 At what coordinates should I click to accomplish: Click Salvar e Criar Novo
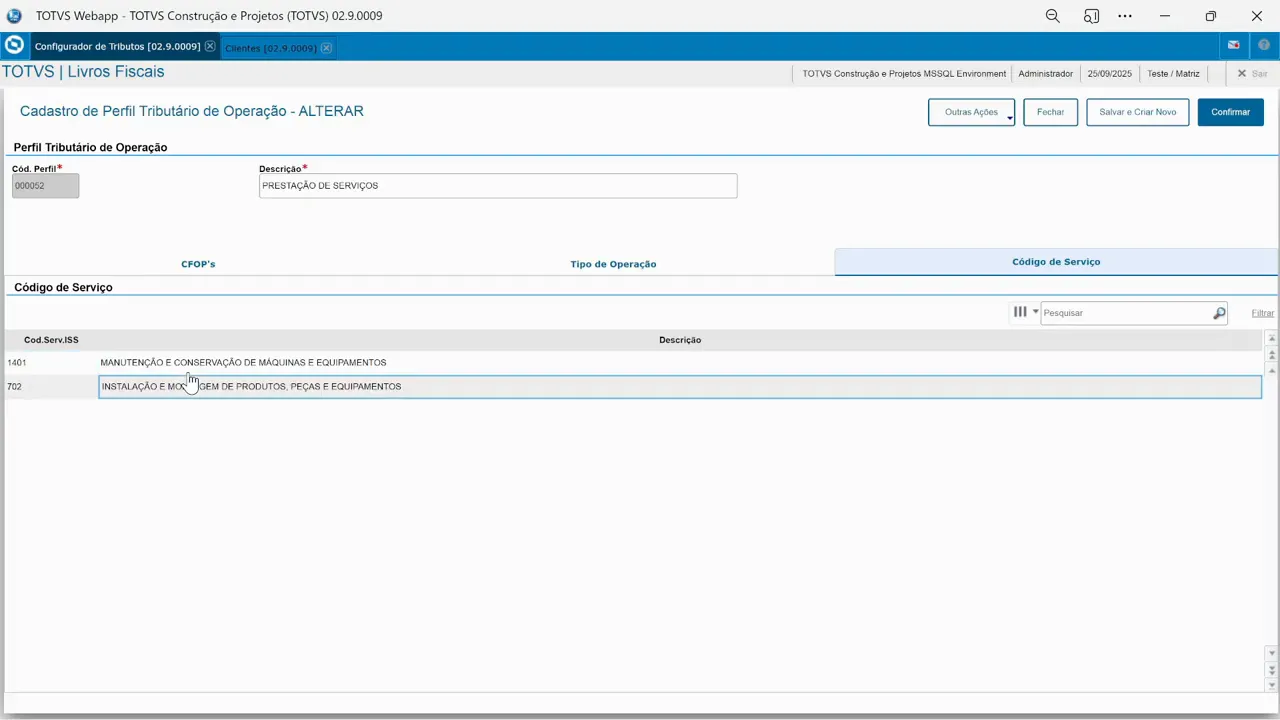[1137, 111]
